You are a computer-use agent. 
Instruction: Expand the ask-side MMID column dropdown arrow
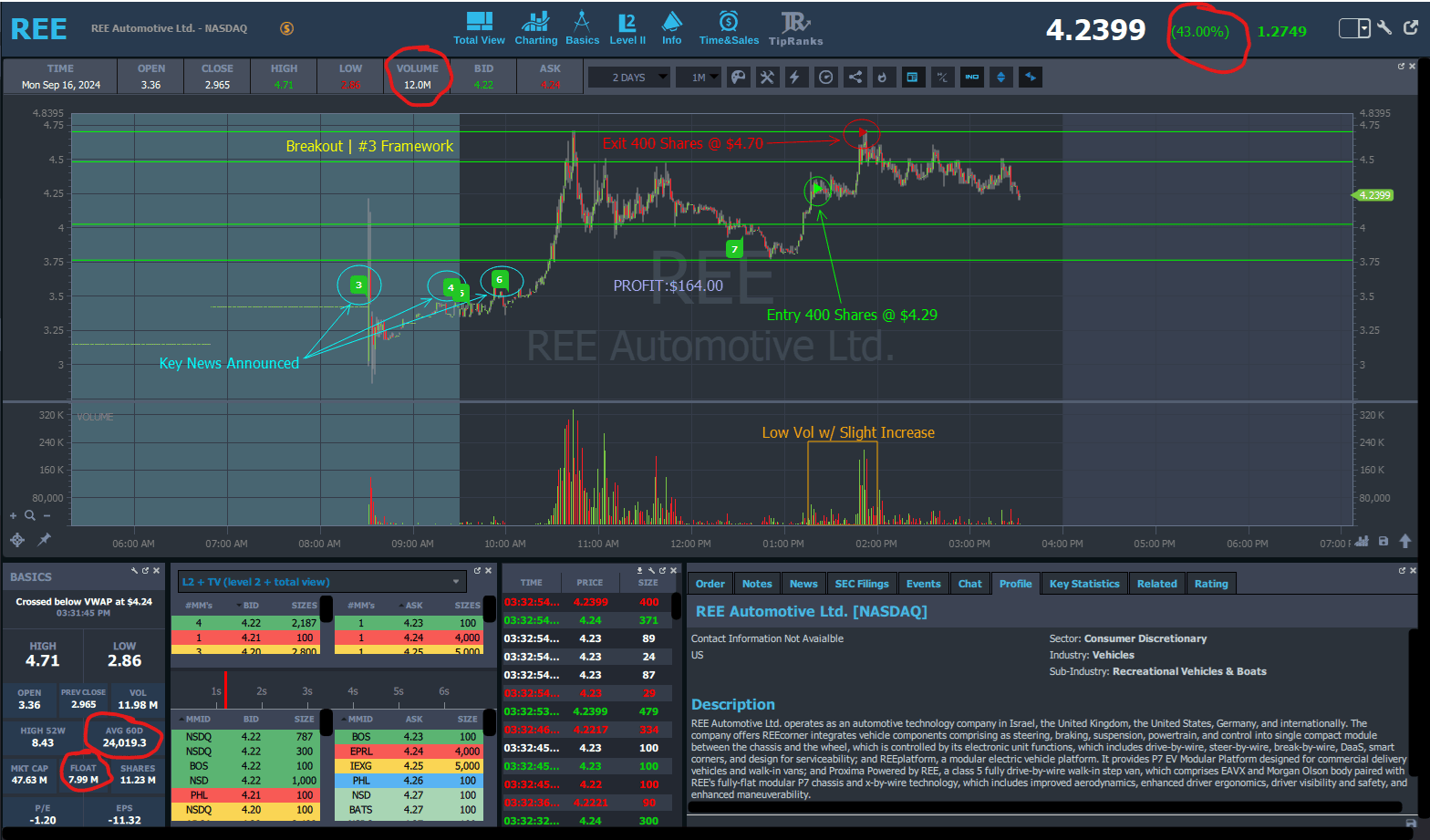coord(342,720)
